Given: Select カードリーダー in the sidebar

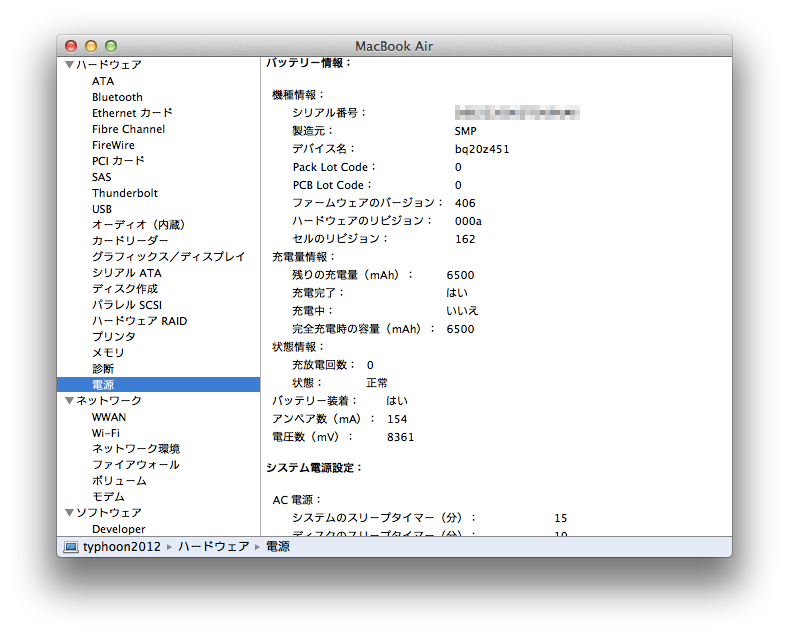Looking at the screenshot, I should (x=130, y=241).
